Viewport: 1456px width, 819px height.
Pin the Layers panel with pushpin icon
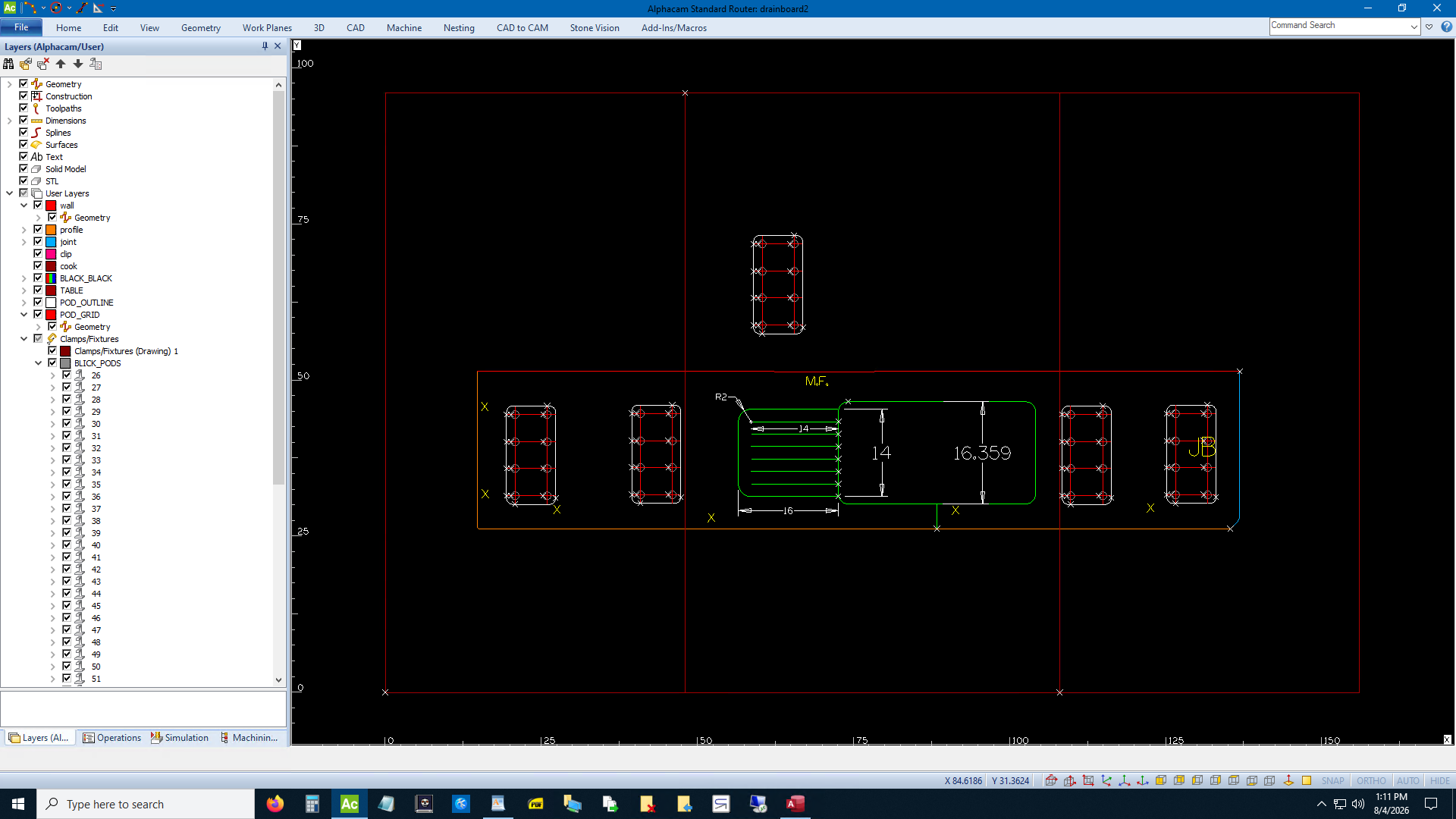[x=265, y=46]
